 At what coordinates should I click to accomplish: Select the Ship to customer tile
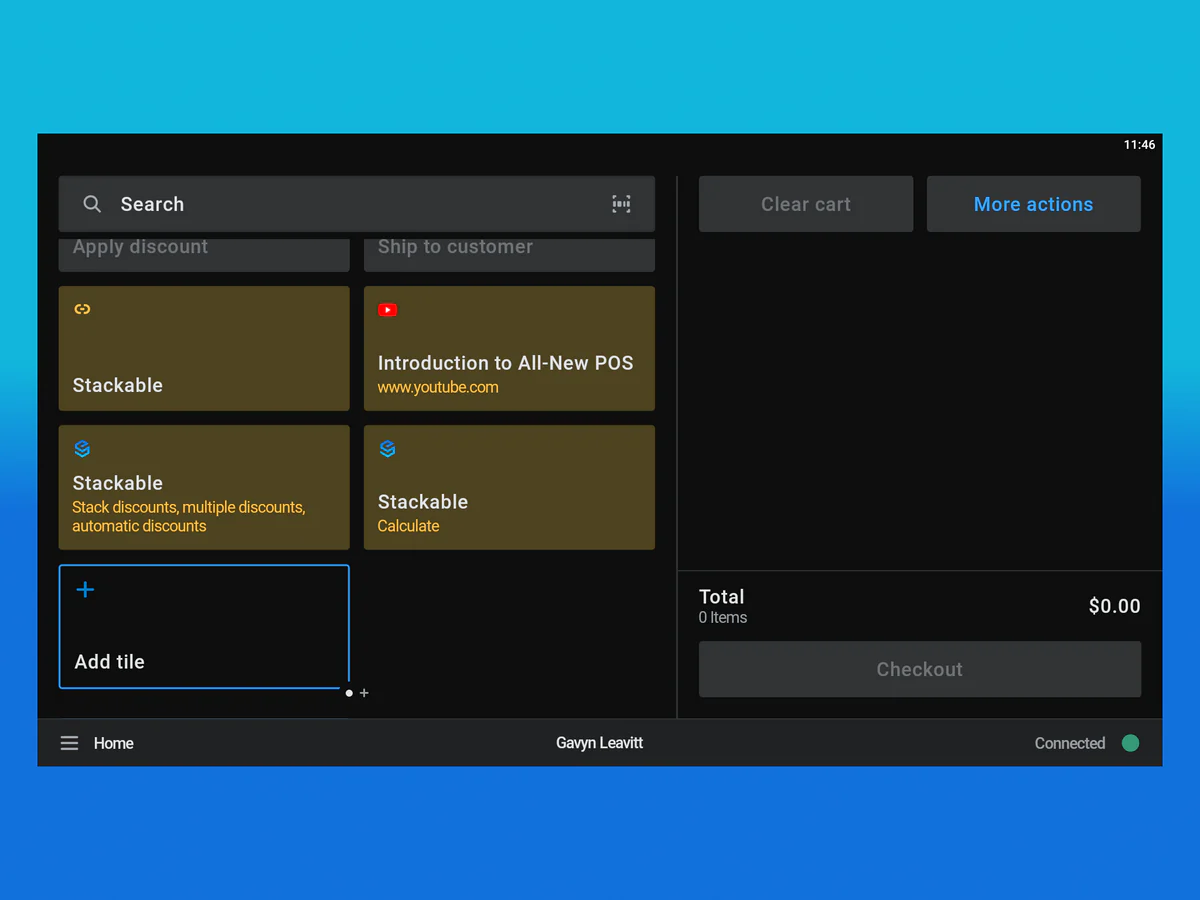pos(509,253)
